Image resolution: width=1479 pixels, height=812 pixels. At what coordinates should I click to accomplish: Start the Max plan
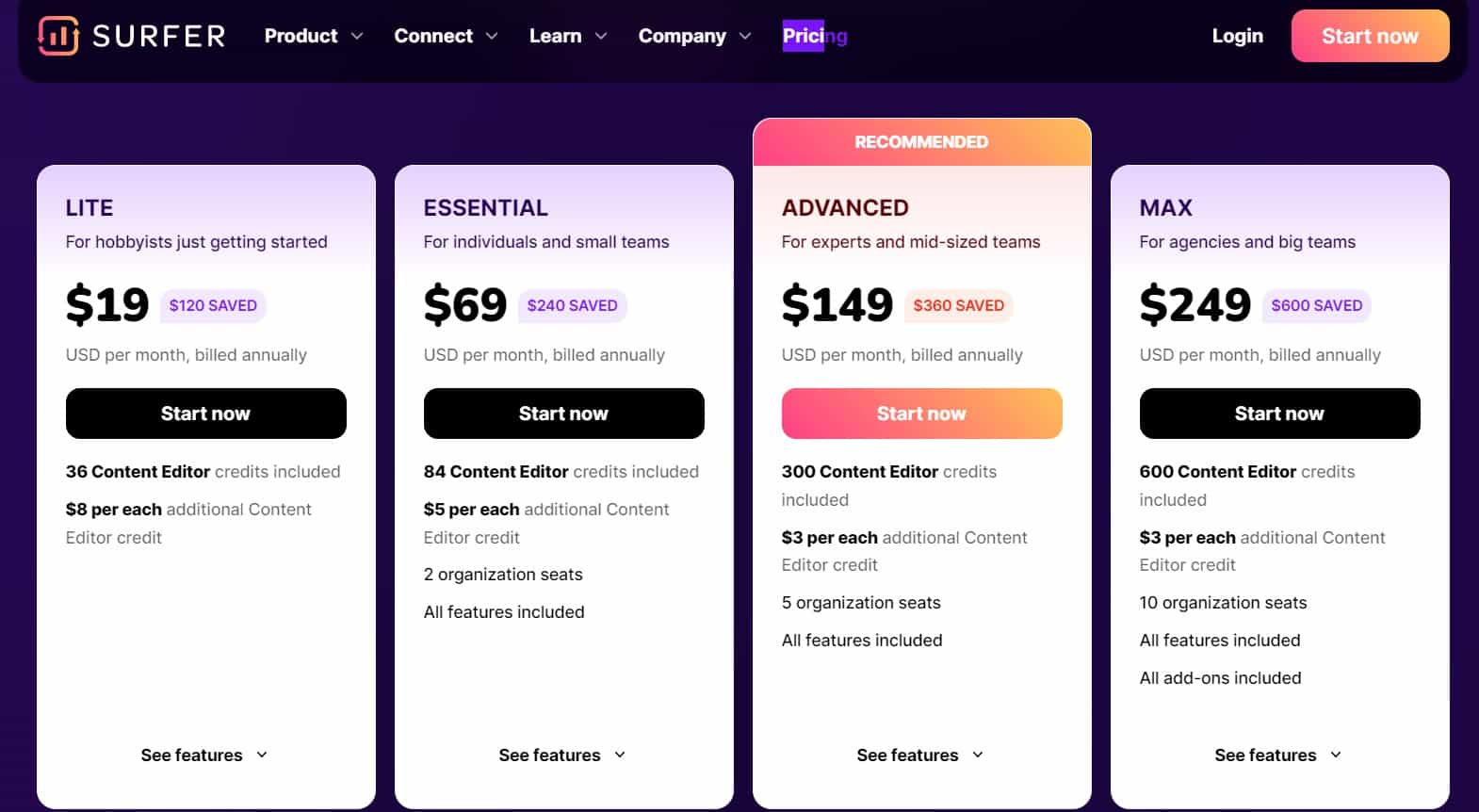click(x=1280, y=414)
